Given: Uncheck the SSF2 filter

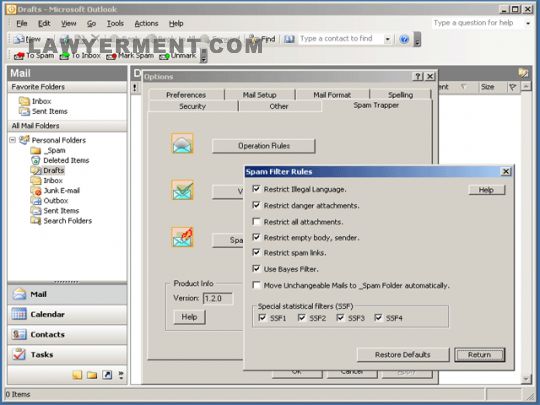Looking at the screenshot, I should (x=301, y=318).
